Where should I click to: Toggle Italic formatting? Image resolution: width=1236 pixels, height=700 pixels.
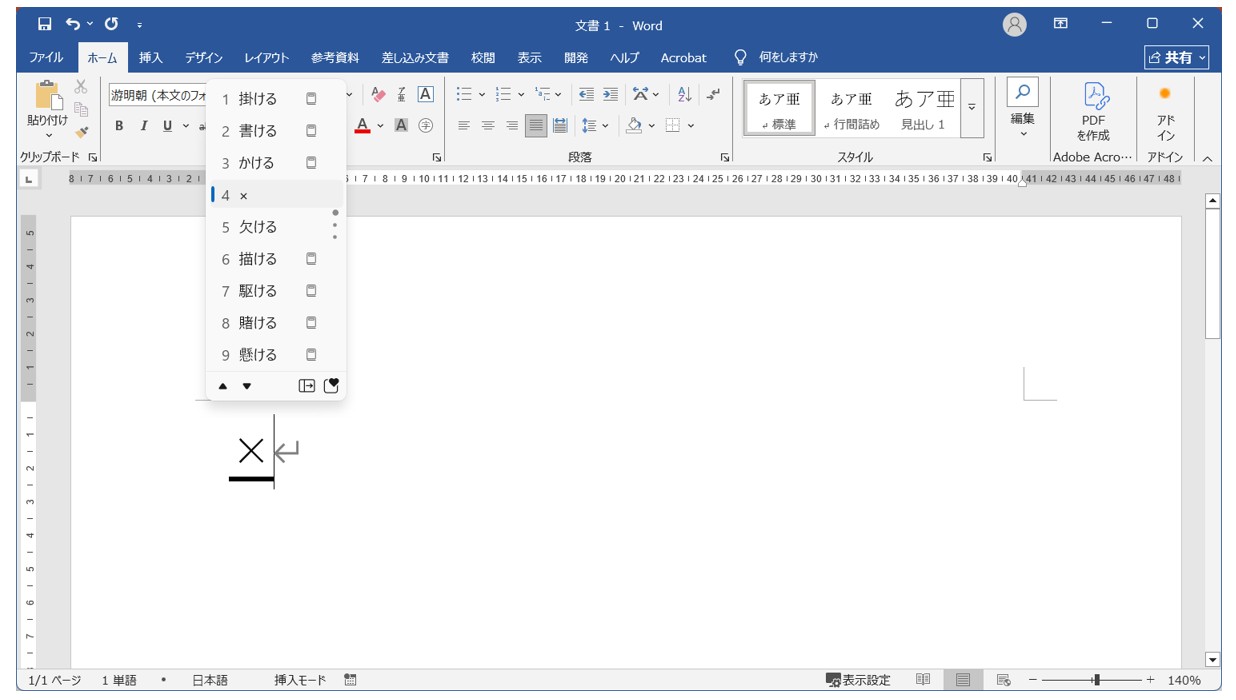143,125
